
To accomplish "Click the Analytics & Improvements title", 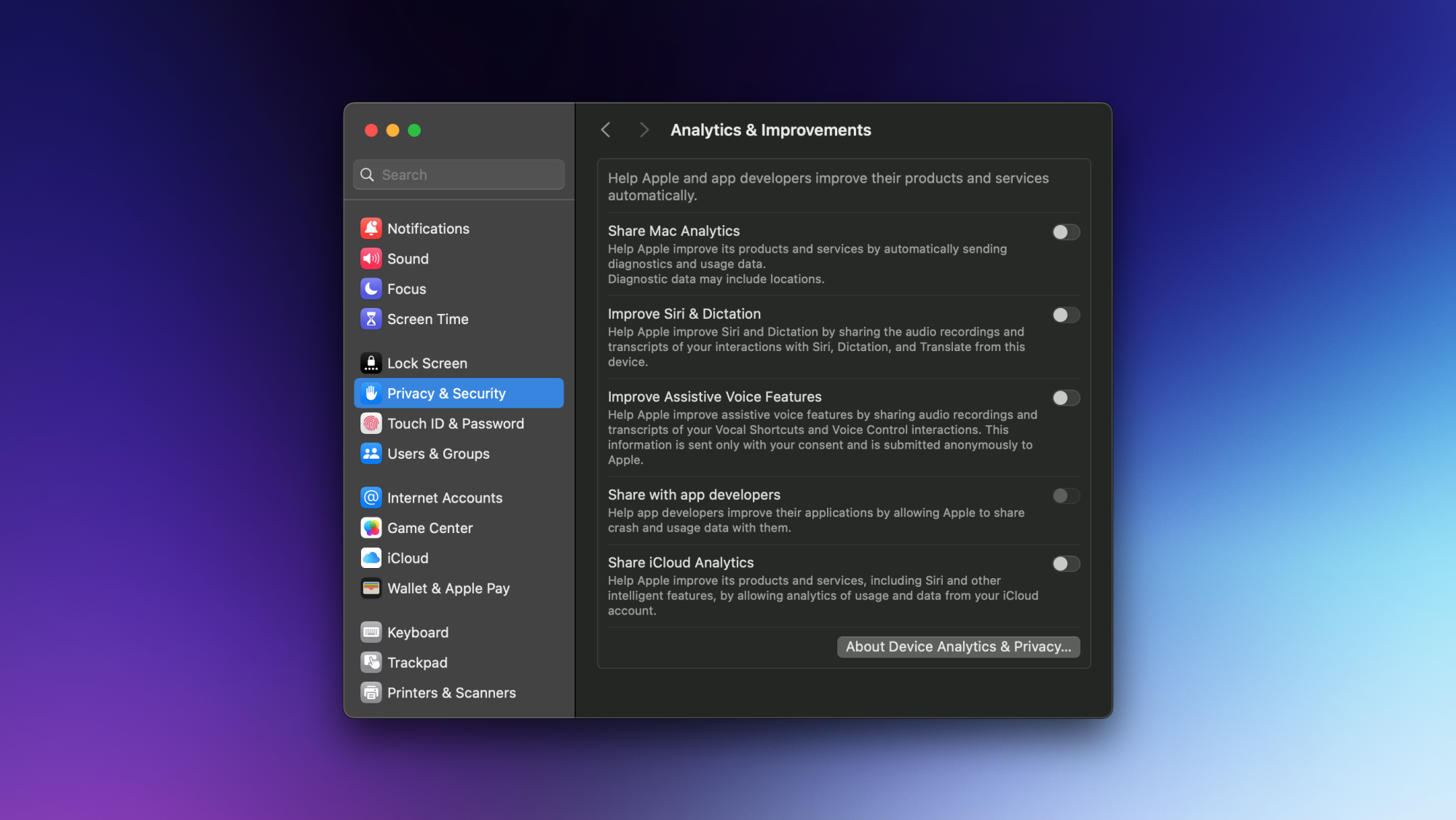I will (770, 130).
